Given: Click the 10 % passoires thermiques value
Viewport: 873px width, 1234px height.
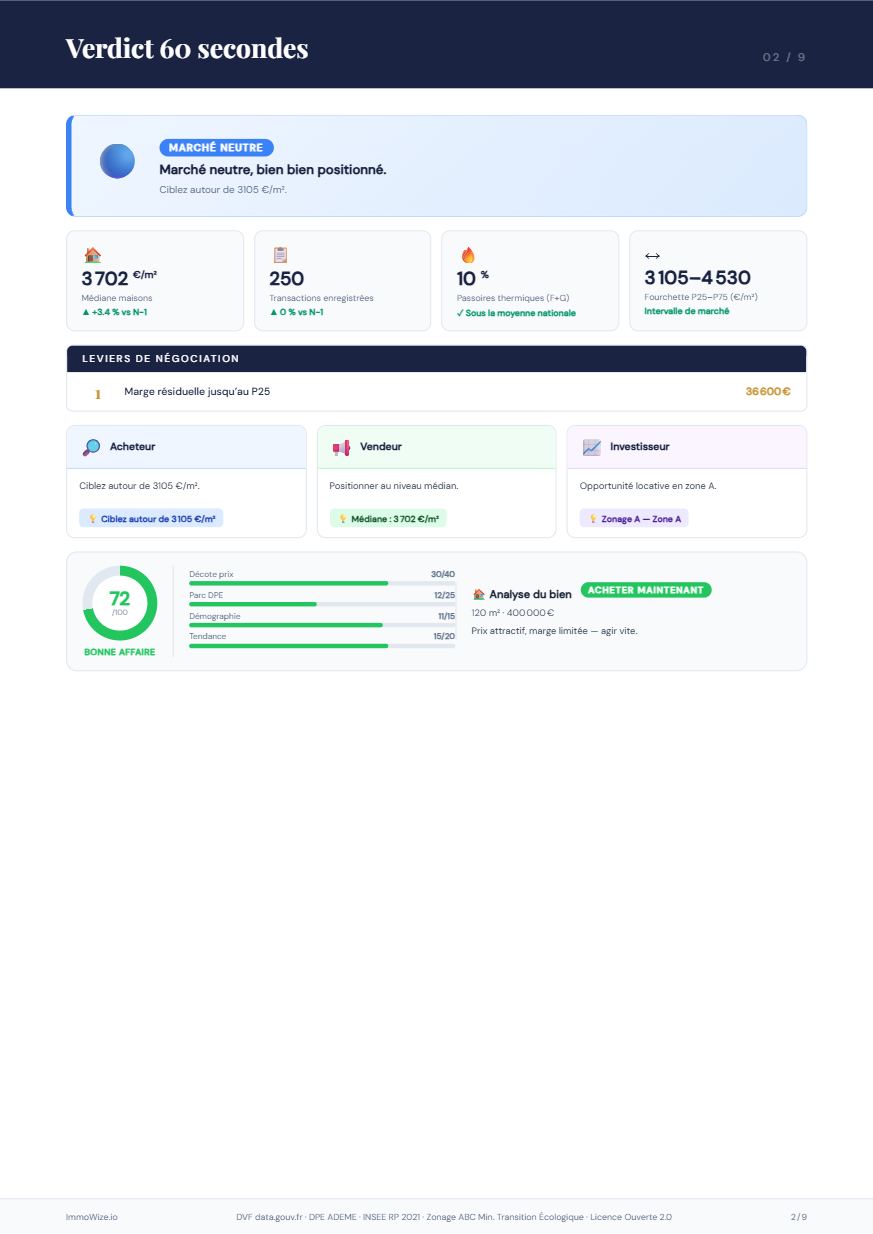Looking at the screenshot, I should click(x=472, y=279).
